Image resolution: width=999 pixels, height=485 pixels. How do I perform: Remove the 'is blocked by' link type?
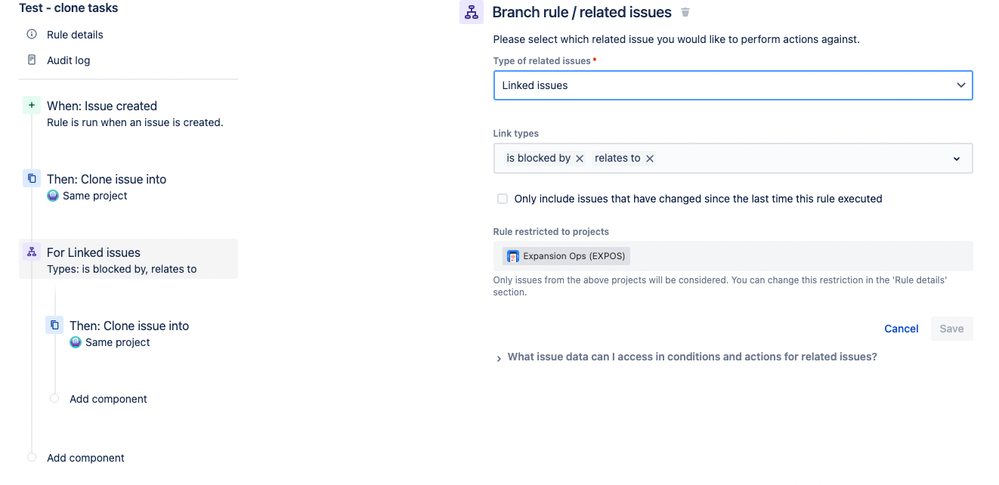pos(579,159)
